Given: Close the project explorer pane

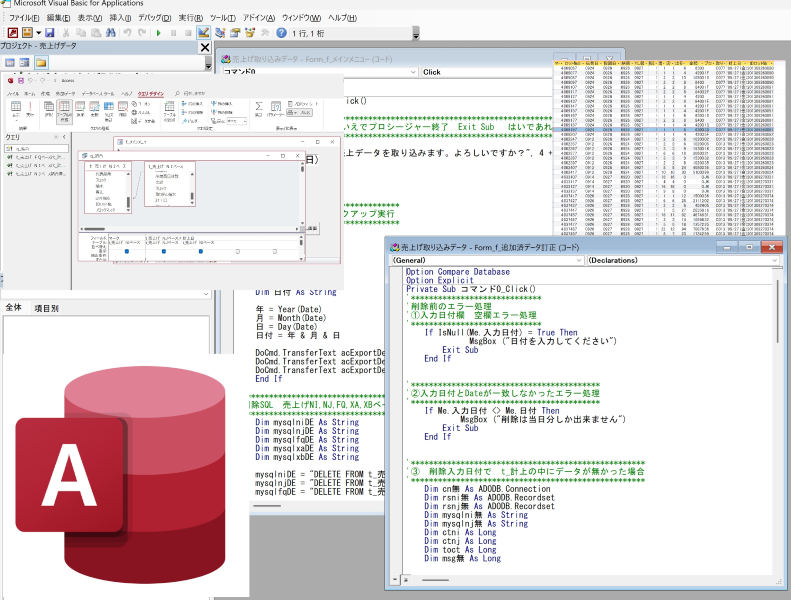Looking at the screenshot, I should [x=205, y=47].
